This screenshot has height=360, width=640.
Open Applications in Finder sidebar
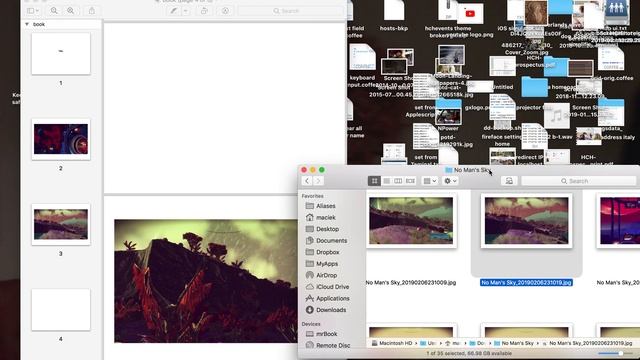pos(332,298)
